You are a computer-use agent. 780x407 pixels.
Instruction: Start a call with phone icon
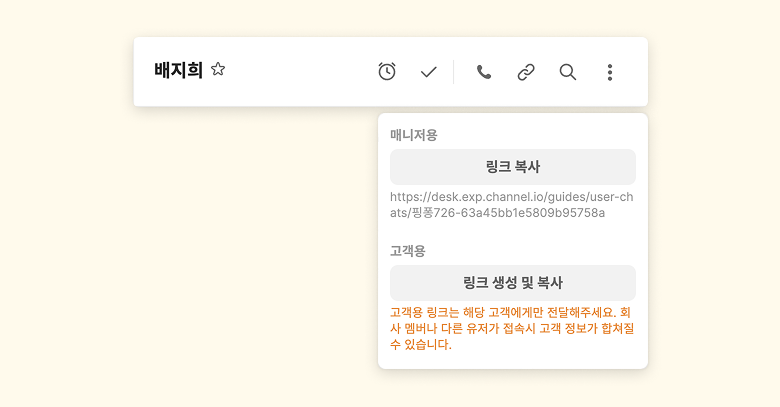click(x=484, y=72)
